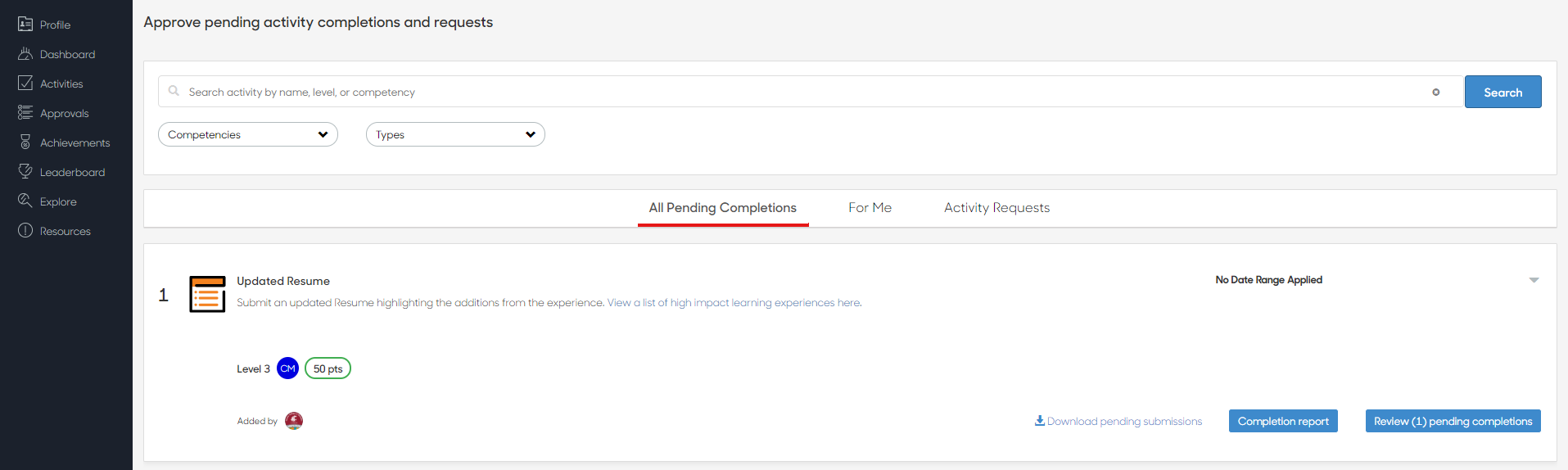
Task: Select the Approvals list icon
Action: point(25,113)
